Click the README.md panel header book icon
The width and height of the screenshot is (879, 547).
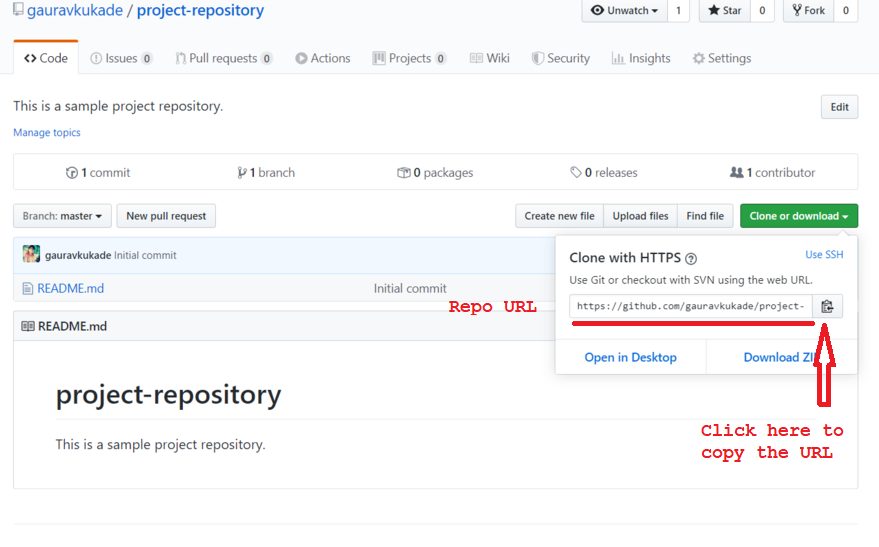coord(27,326)
